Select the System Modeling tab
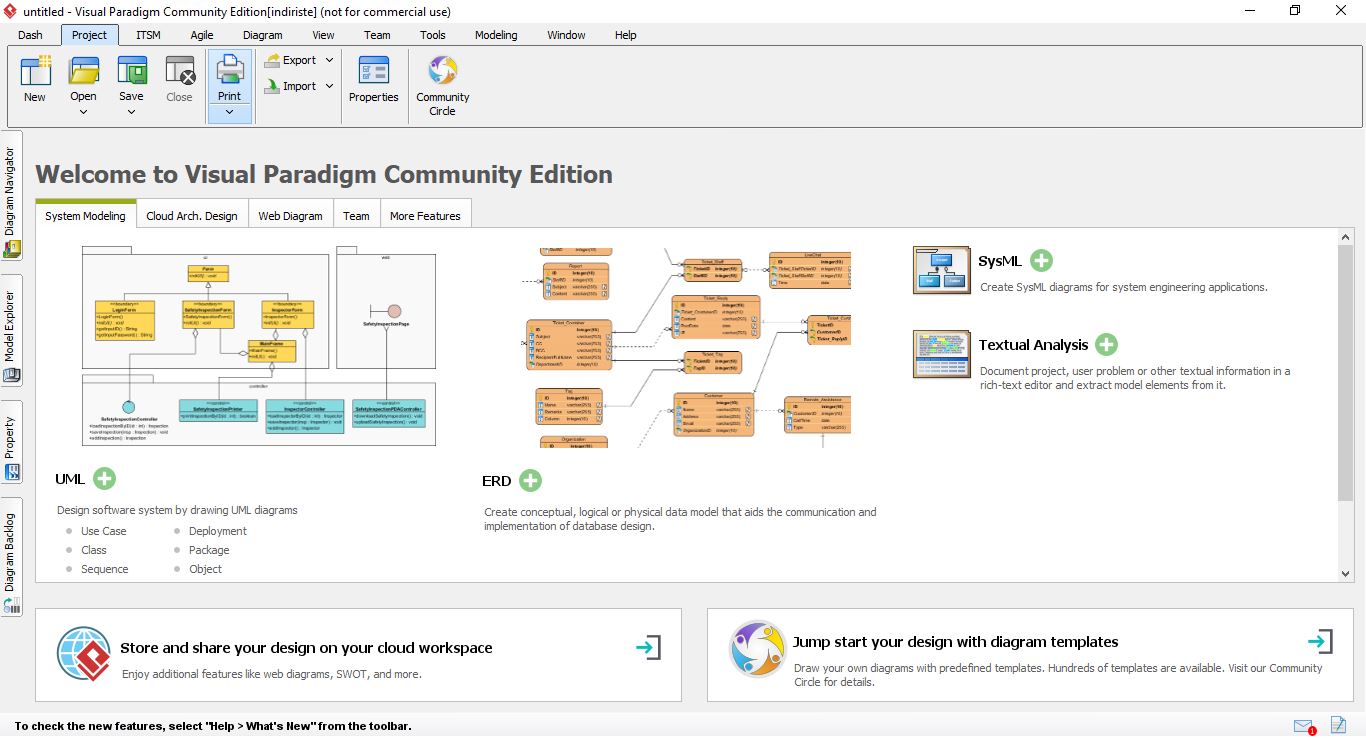 [x=85, y=216]
